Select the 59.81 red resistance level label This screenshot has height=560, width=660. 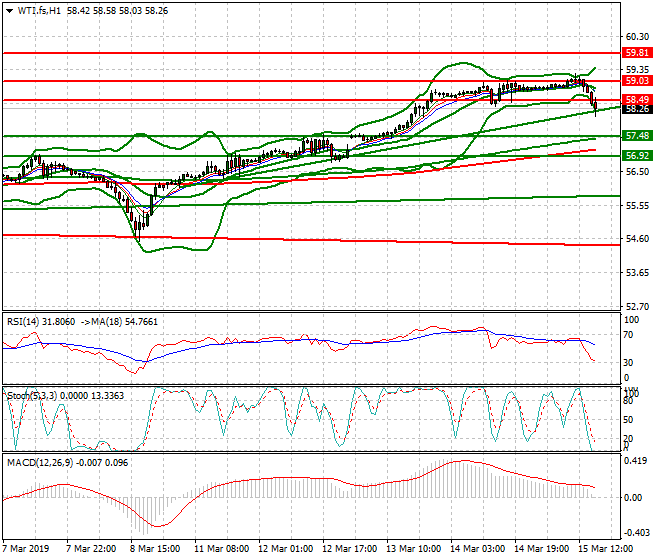click(x=637, y=53)
